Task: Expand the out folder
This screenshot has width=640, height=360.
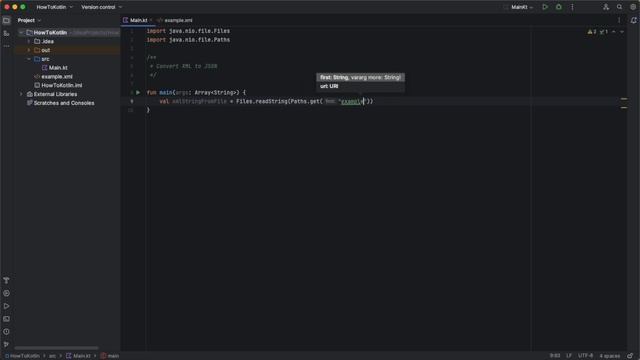Action: [29, 50]
